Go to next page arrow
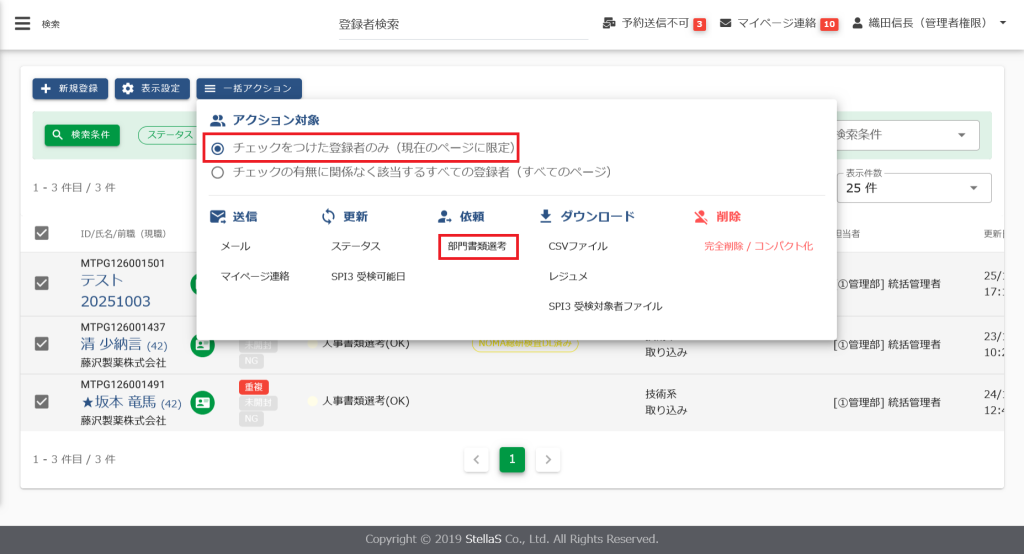The height and width of the screenshot is (554, 1024). pos(547,460)
